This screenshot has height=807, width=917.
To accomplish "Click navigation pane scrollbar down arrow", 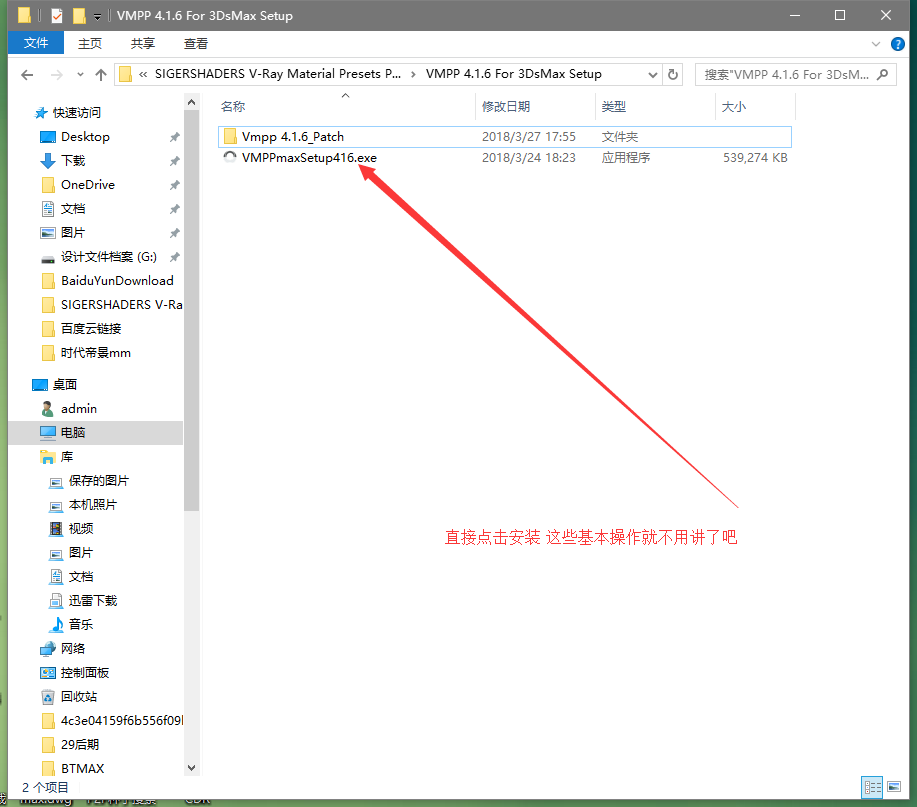I will [191, 768].
